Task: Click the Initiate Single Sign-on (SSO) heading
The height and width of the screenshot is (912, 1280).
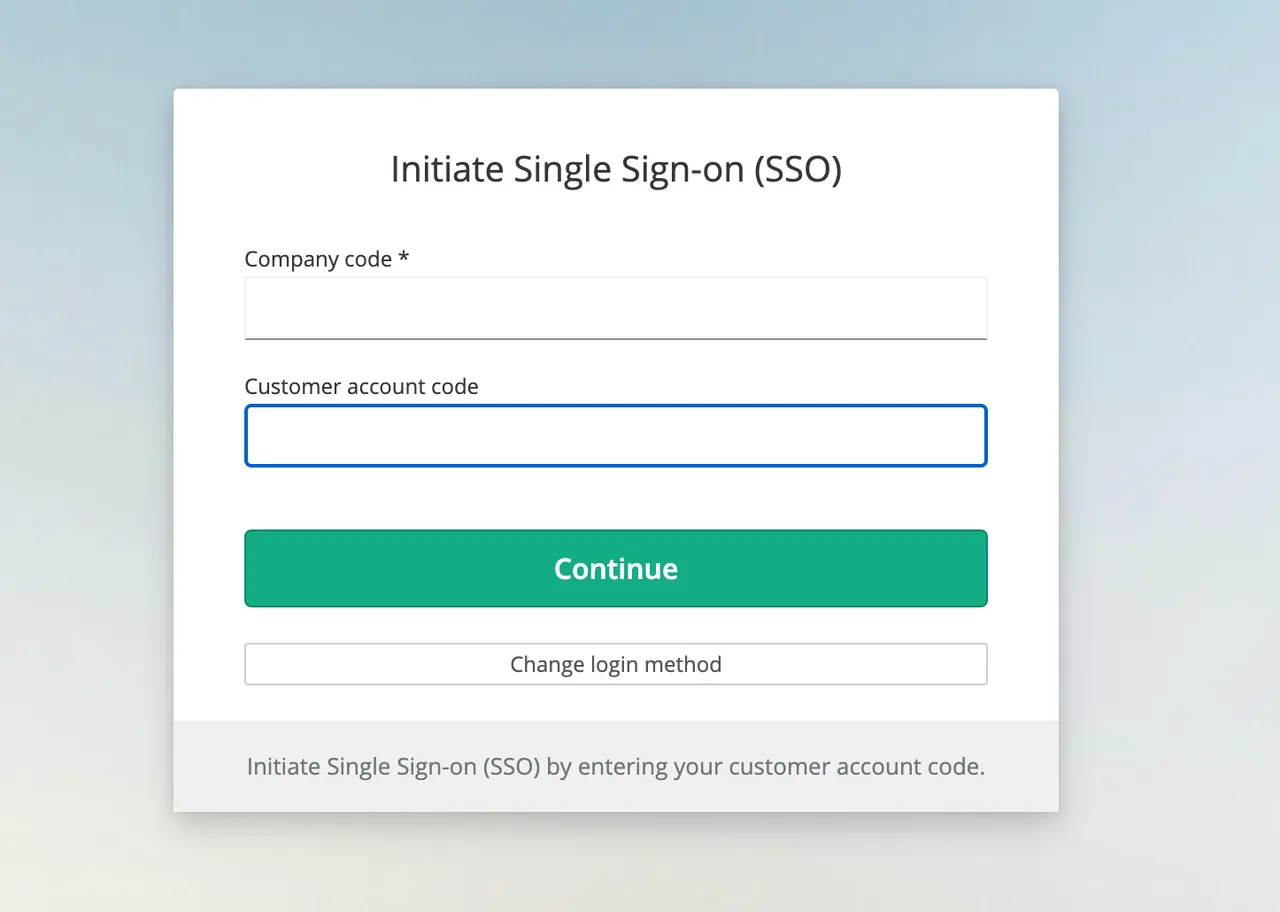Action: tap(615, 168)
